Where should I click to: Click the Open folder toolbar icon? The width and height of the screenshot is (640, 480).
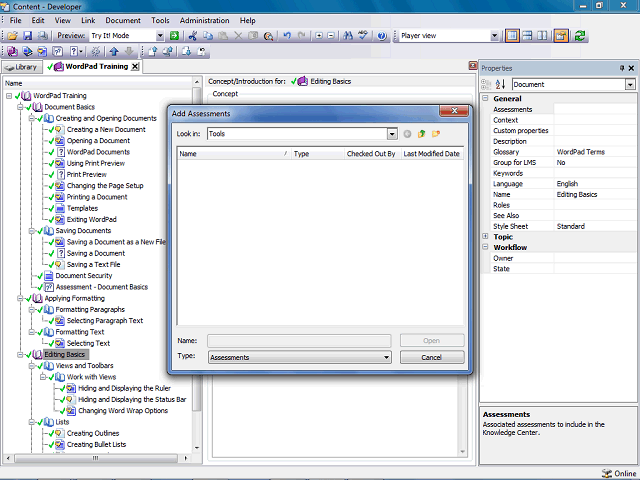12,36
